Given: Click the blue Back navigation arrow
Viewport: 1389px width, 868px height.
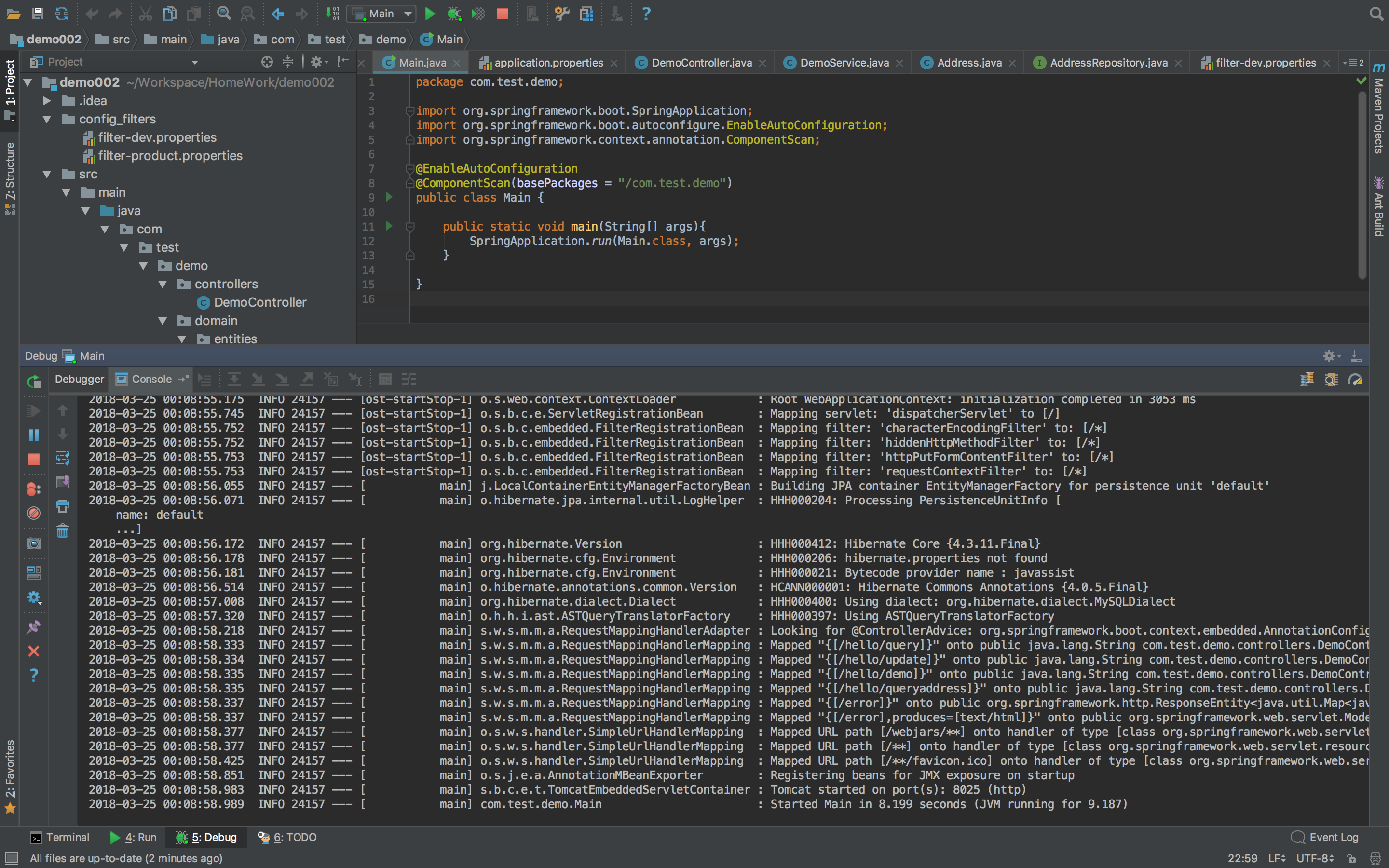Looking at the screenshot, I should [278, 14].
